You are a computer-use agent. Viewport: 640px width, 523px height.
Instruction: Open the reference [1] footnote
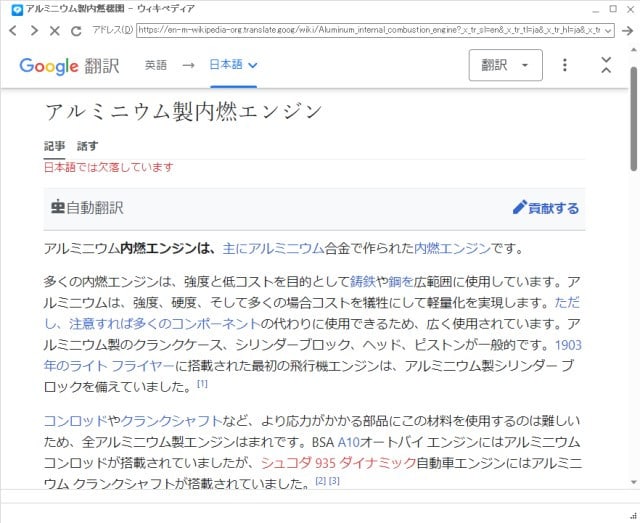202,383
